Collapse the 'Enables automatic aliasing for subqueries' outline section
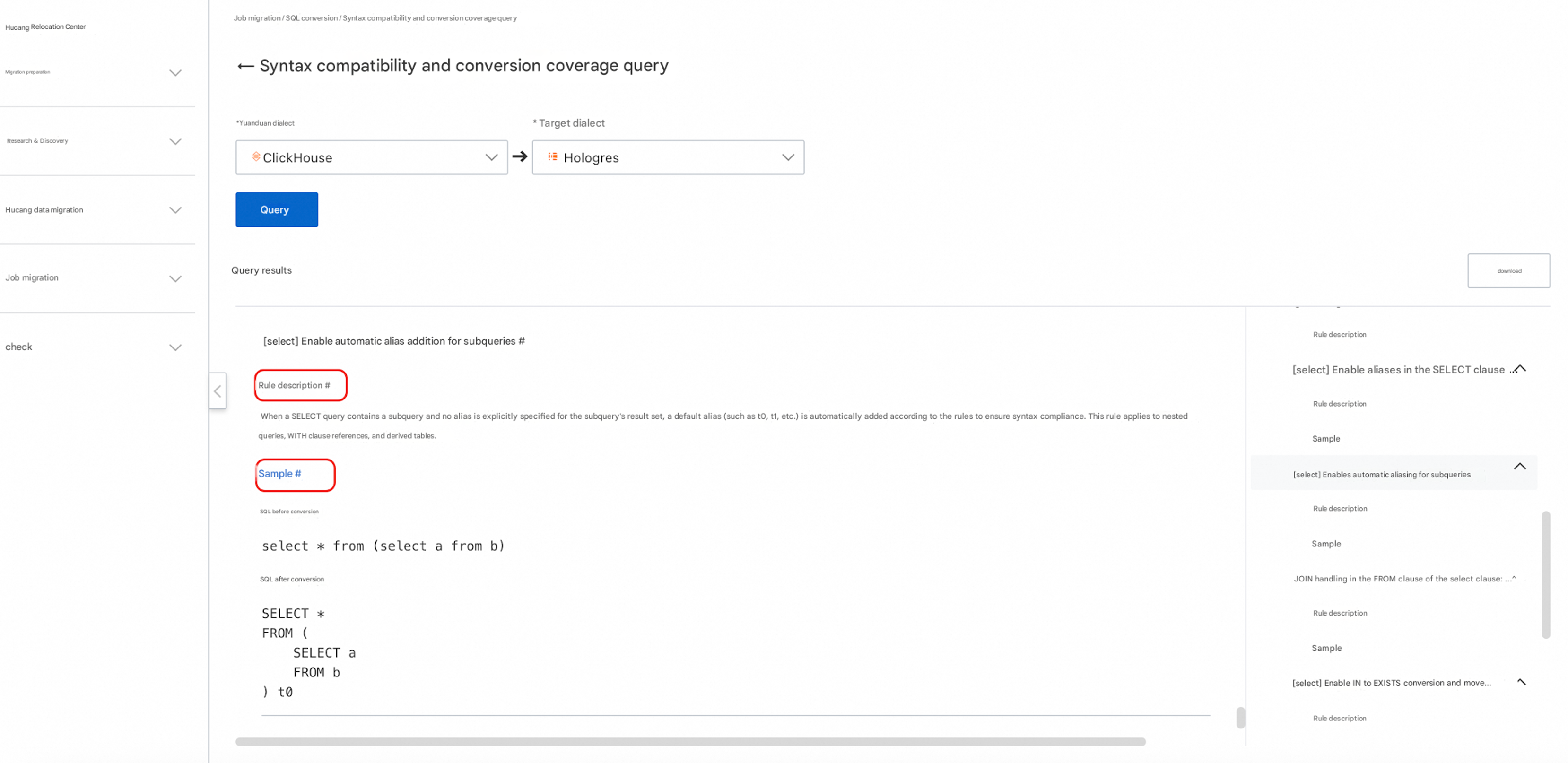This screenshot has width=1568, height=763. point(1520,467)
